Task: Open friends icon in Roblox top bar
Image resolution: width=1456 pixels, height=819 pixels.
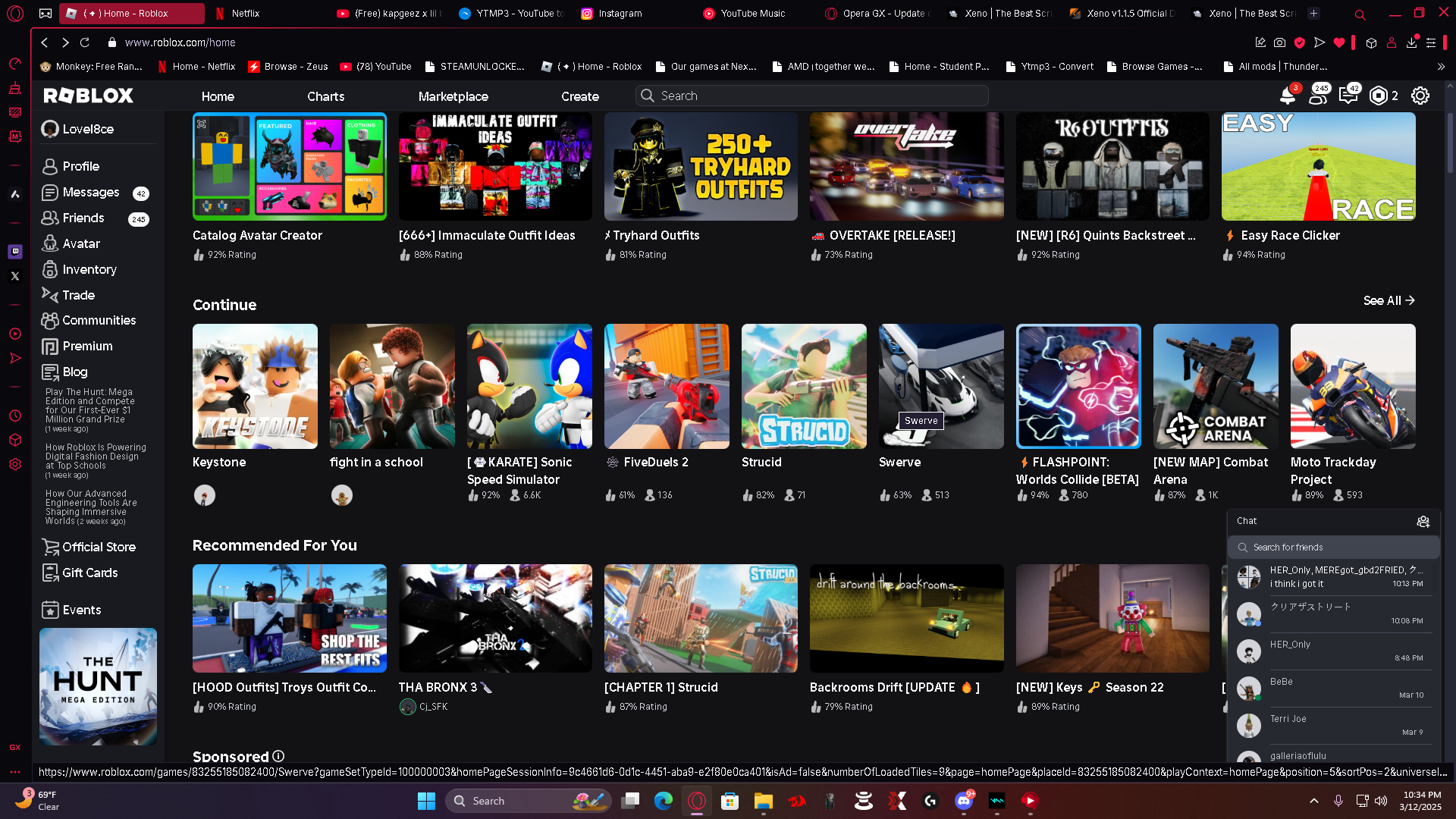Action: 1318,96
